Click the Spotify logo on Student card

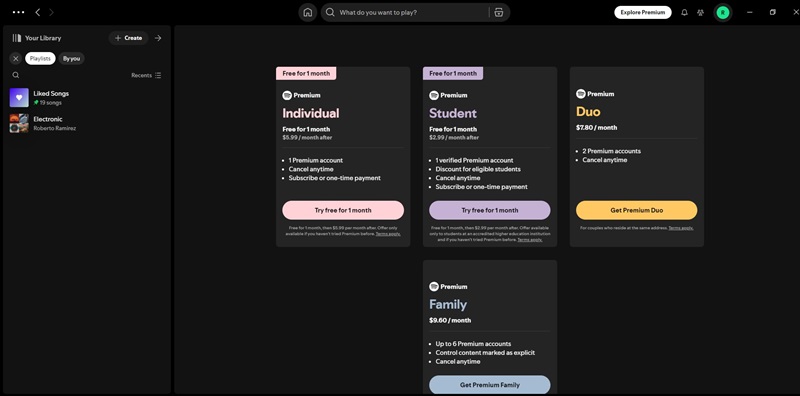point(434,95)
